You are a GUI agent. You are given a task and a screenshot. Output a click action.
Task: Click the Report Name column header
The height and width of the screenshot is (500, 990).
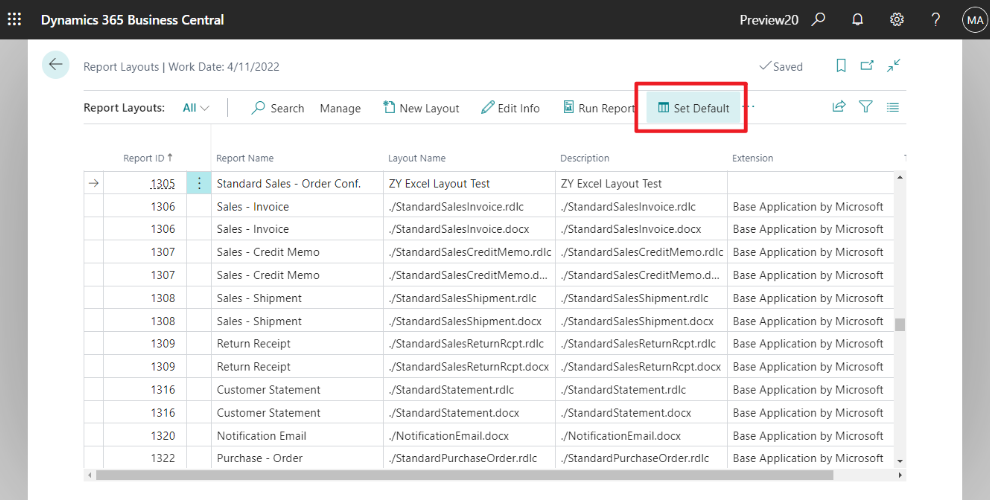click(245, 158)
